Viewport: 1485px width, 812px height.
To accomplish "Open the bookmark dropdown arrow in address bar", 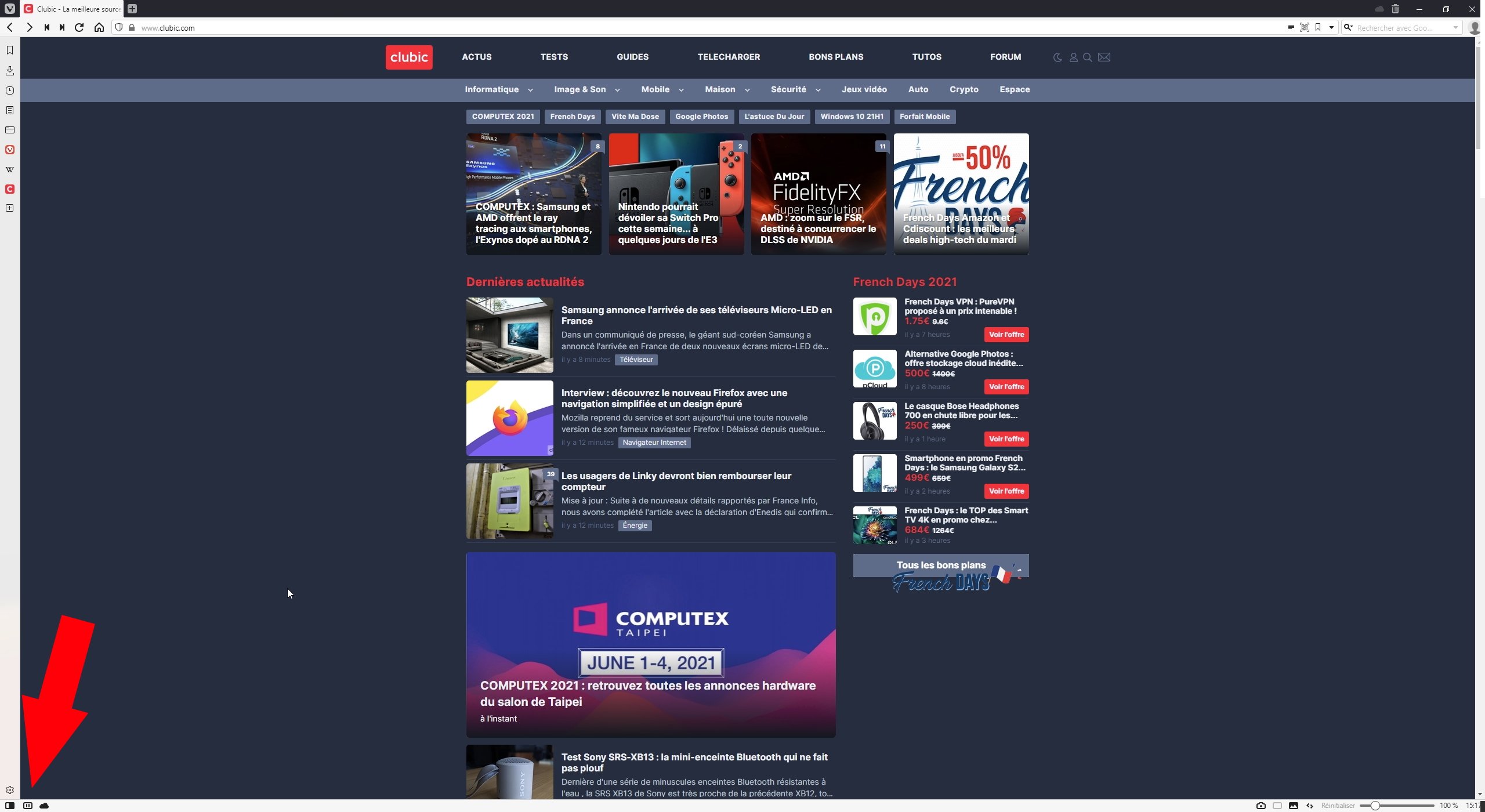I will click(1331, 27).
